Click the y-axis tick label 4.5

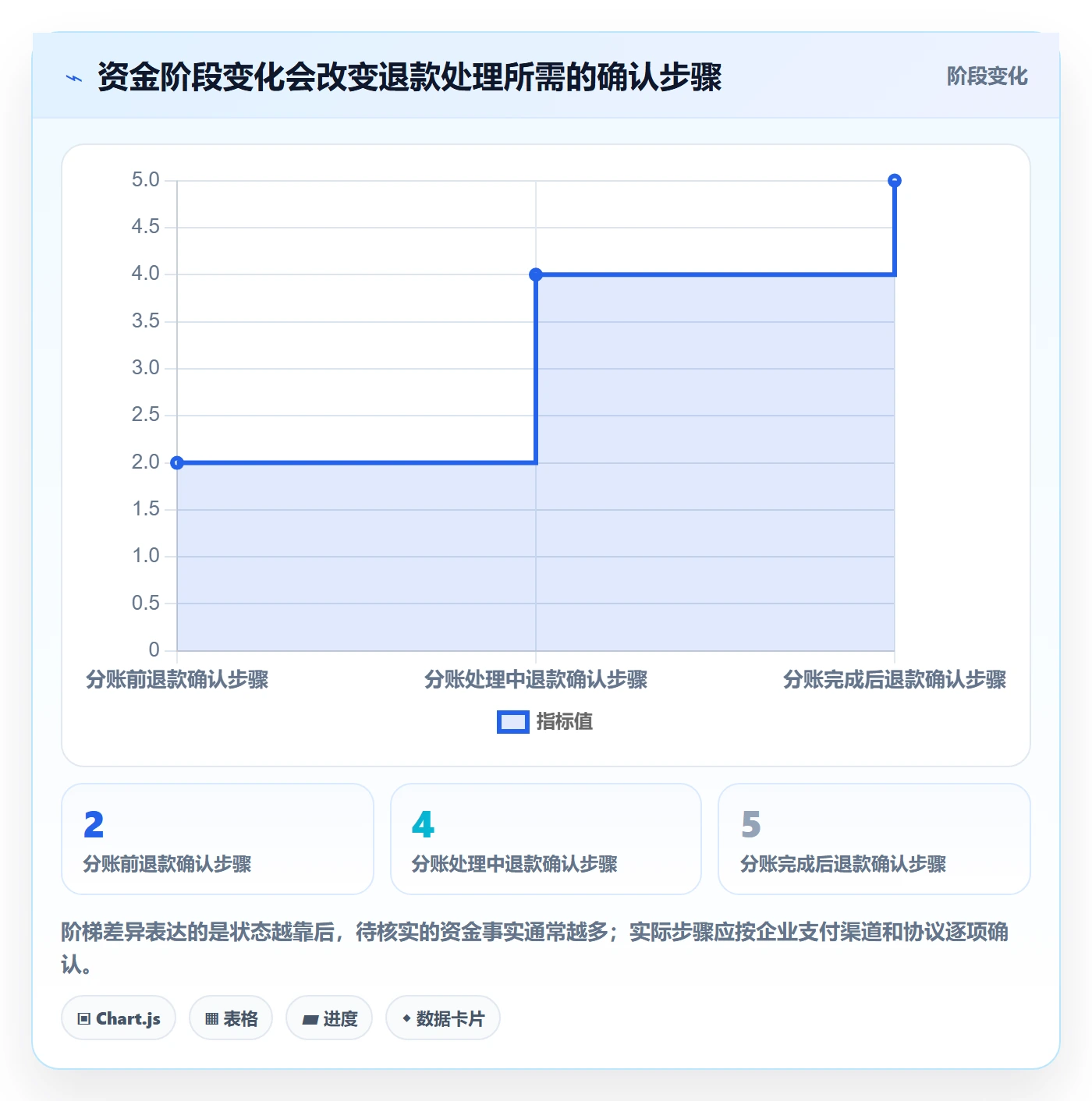tap(145, 227)
